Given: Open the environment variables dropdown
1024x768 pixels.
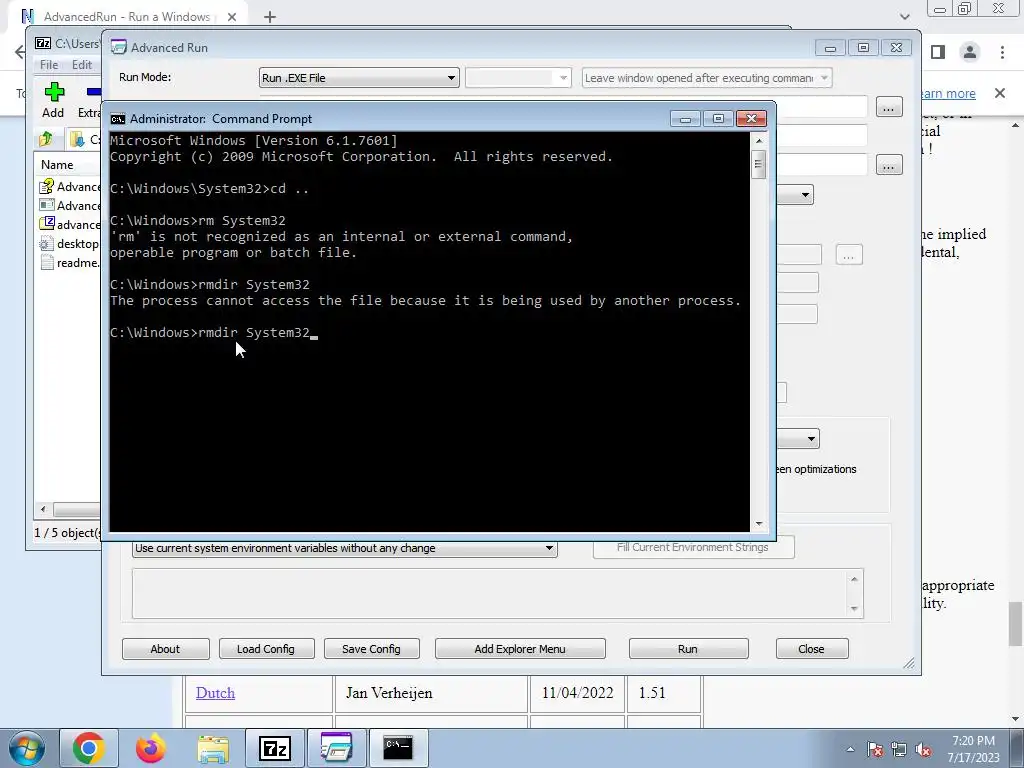Looking at the screenshot, I should click(344, 548).
